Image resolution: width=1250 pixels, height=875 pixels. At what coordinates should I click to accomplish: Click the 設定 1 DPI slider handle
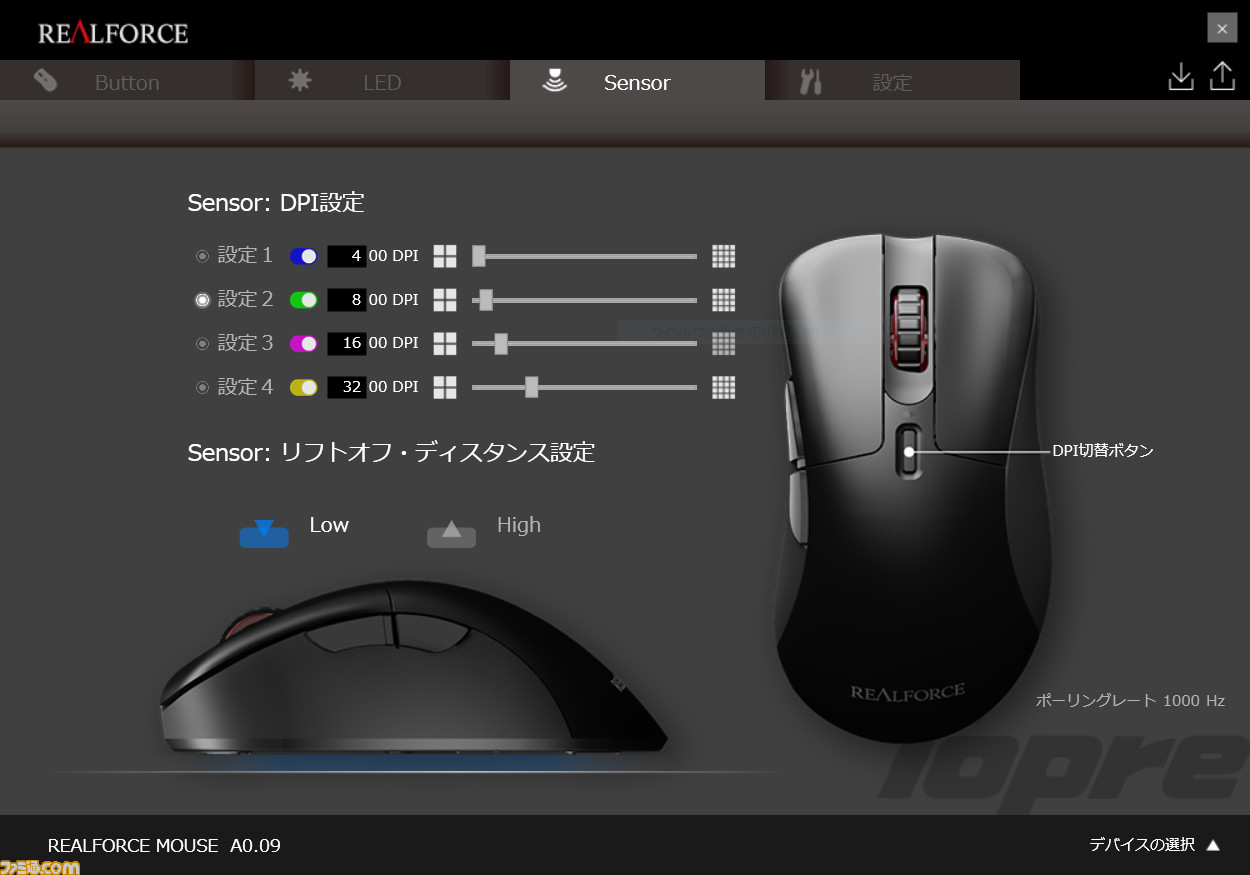click(x=478, y=256)
